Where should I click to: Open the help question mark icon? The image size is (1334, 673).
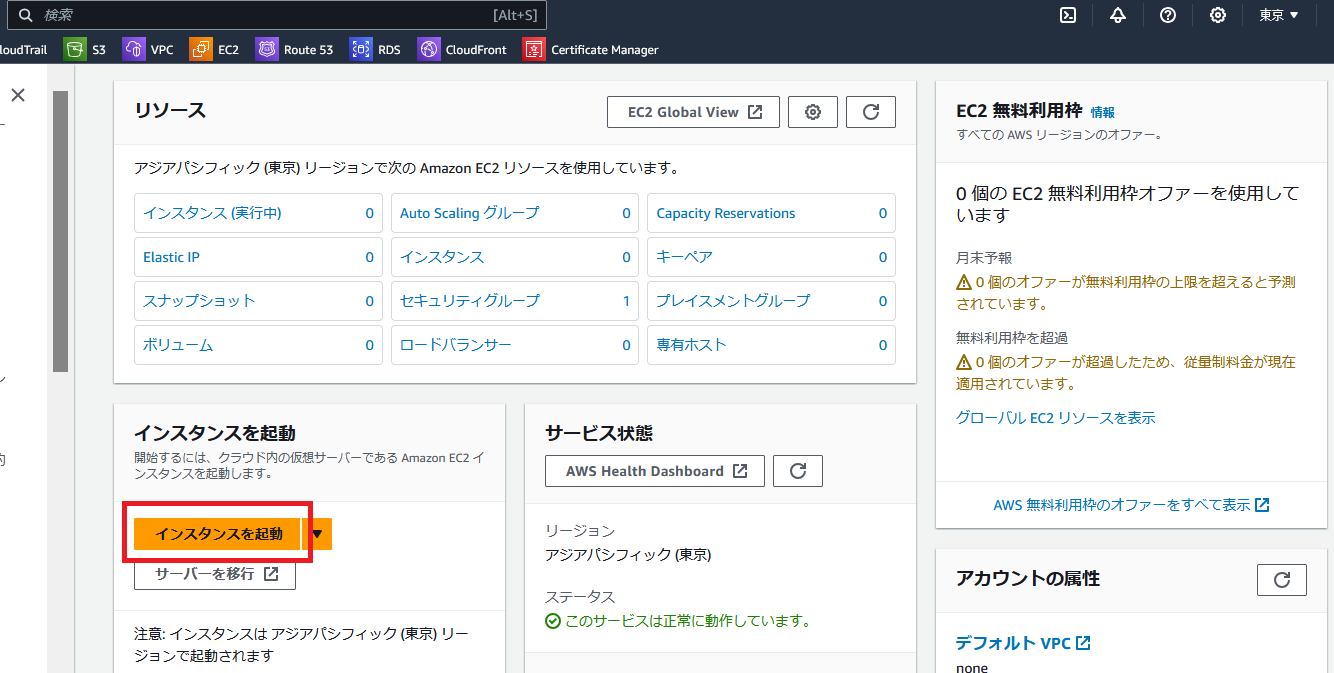[x=1168, y=15]
